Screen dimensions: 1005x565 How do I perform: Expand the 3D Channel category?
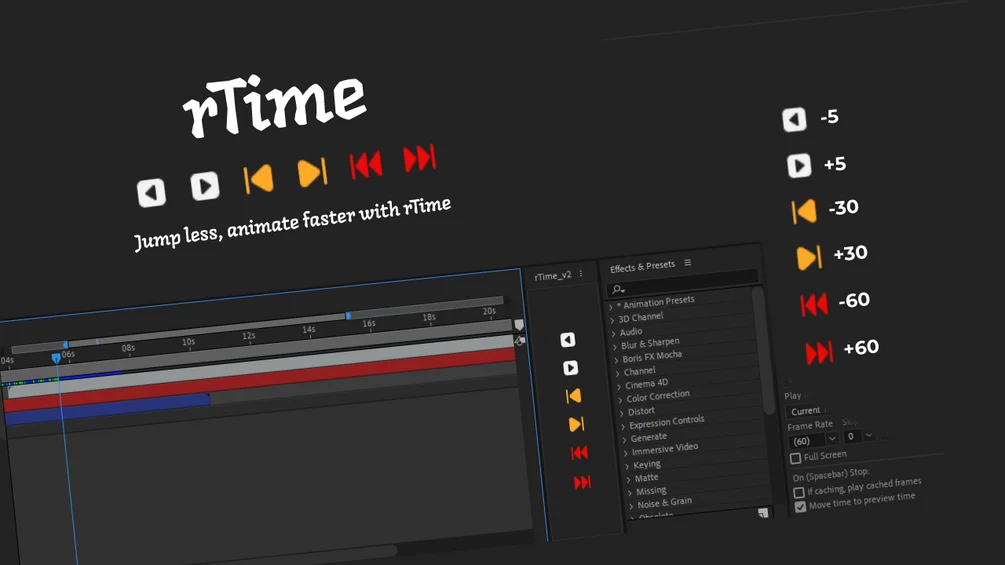612,320
